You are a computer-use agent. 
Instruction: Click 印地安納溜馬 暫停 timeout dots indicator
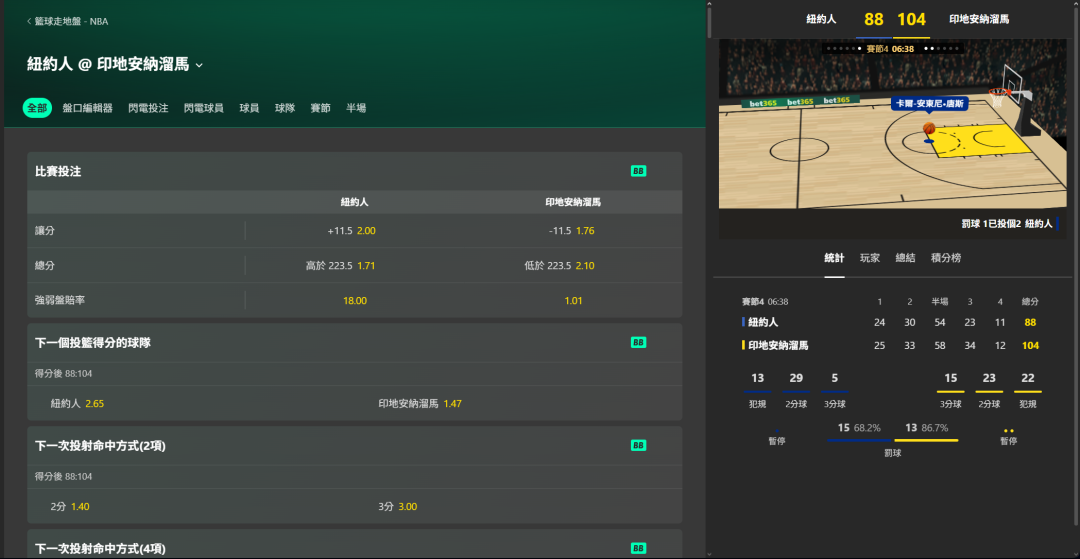tap(1009, 431)
